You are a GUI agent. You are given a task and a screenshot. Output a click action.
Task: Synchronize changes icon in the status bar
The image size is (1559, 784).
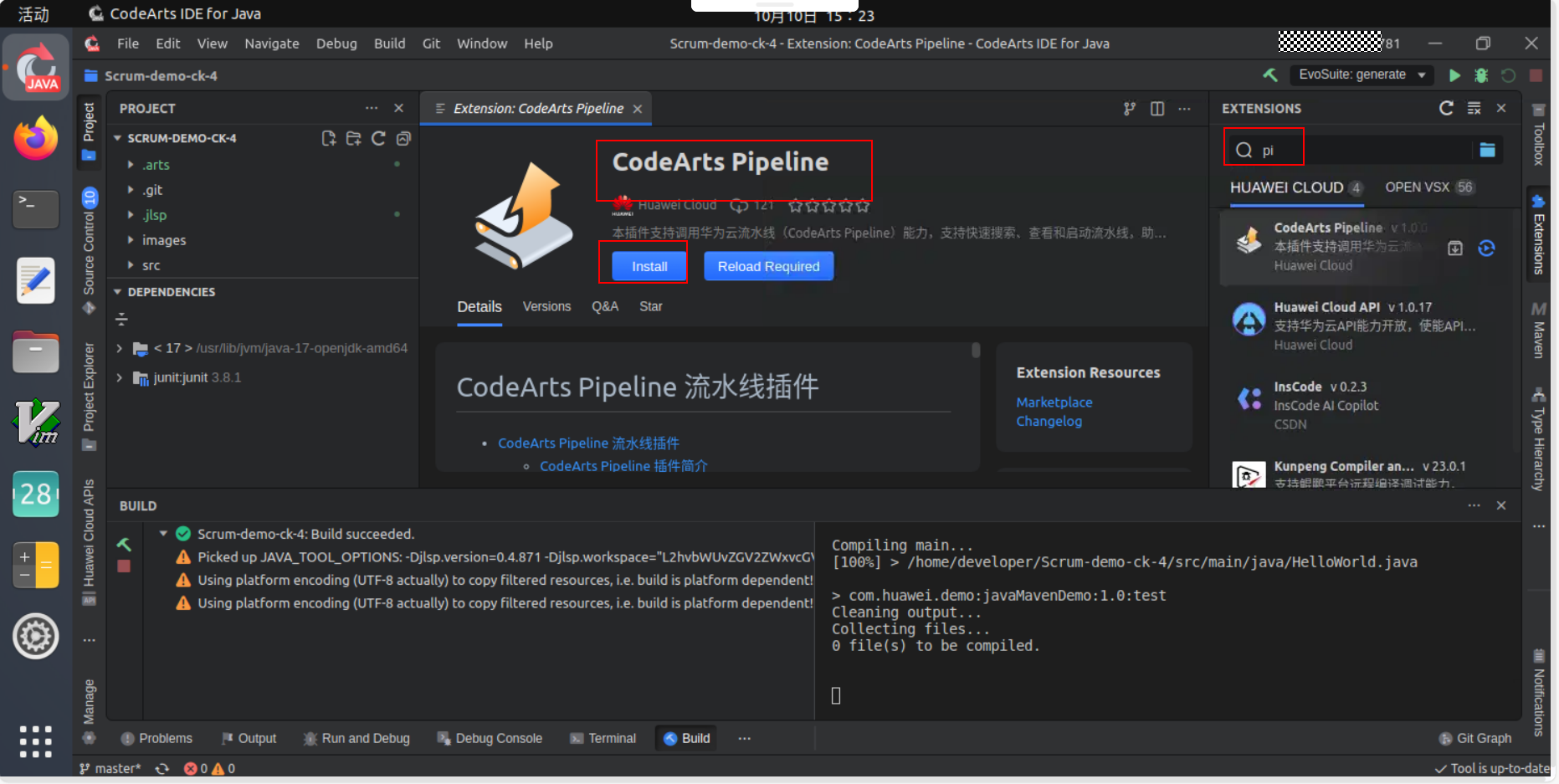tap(162, 768)
